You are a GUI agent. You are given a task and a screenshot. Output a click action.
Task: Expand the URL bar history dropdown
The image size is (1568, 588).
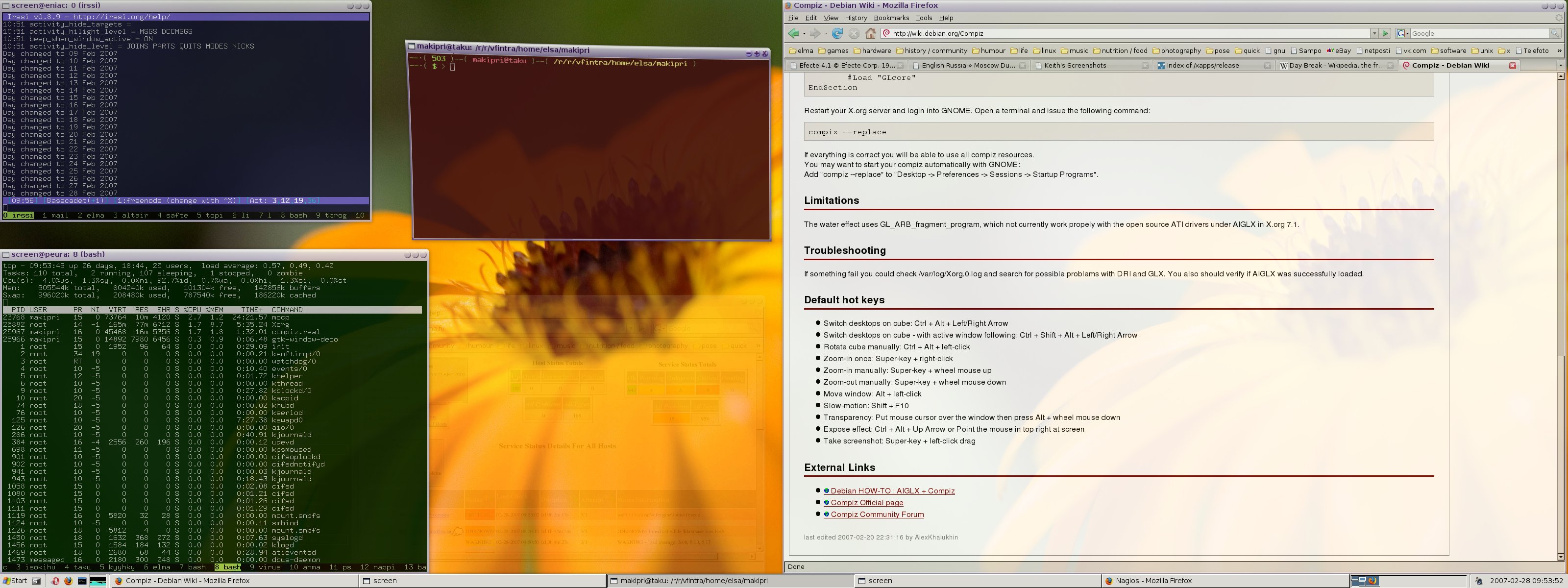tap(1374, 33)
